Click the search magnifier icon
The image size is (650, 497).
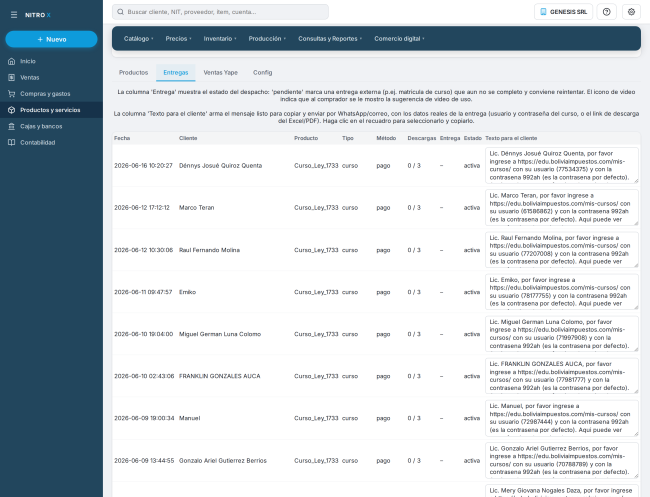click(120, 12)
